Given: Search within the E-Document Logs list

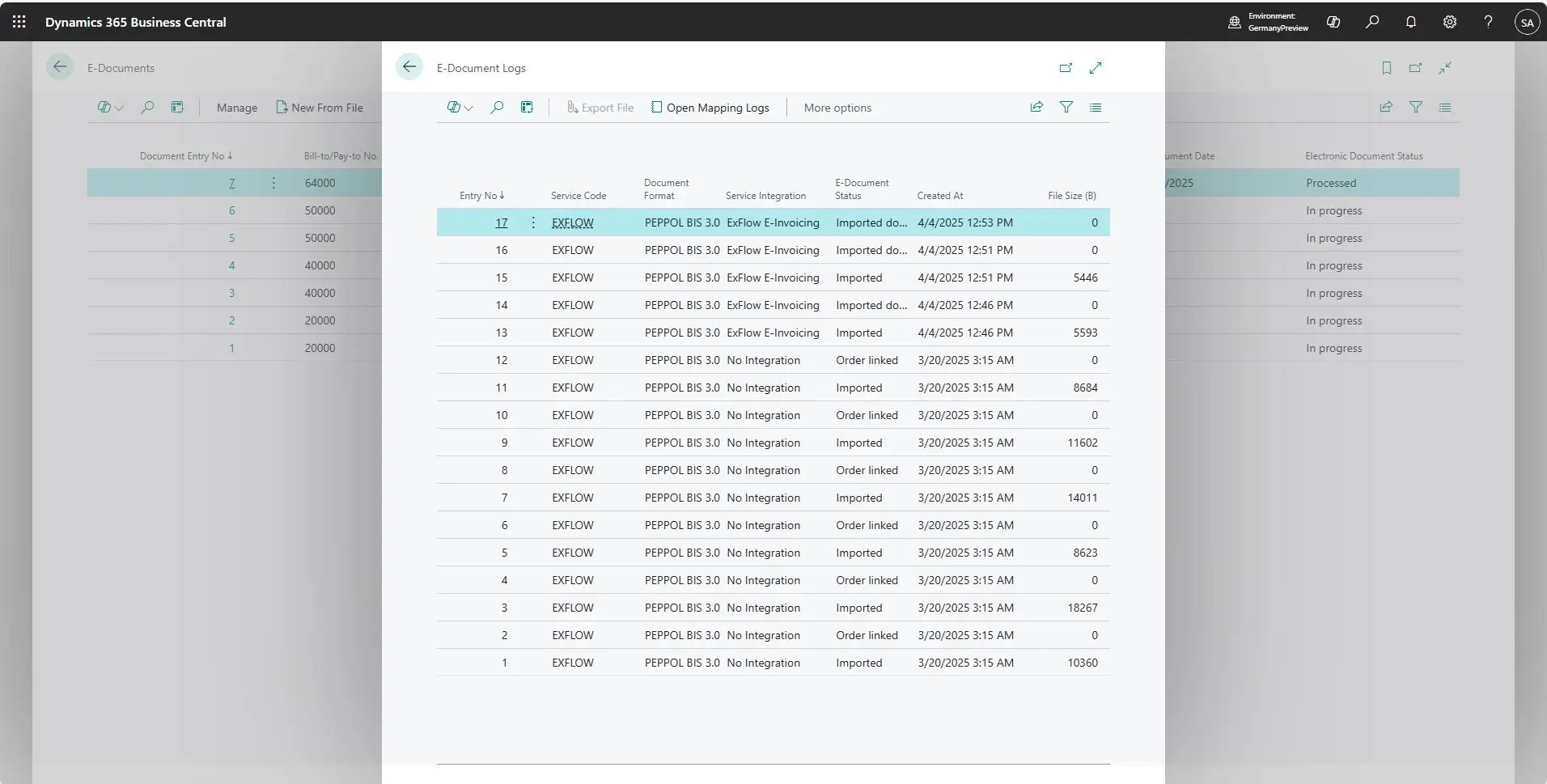Looking at the screenshot, I should (x=497, y=107).
